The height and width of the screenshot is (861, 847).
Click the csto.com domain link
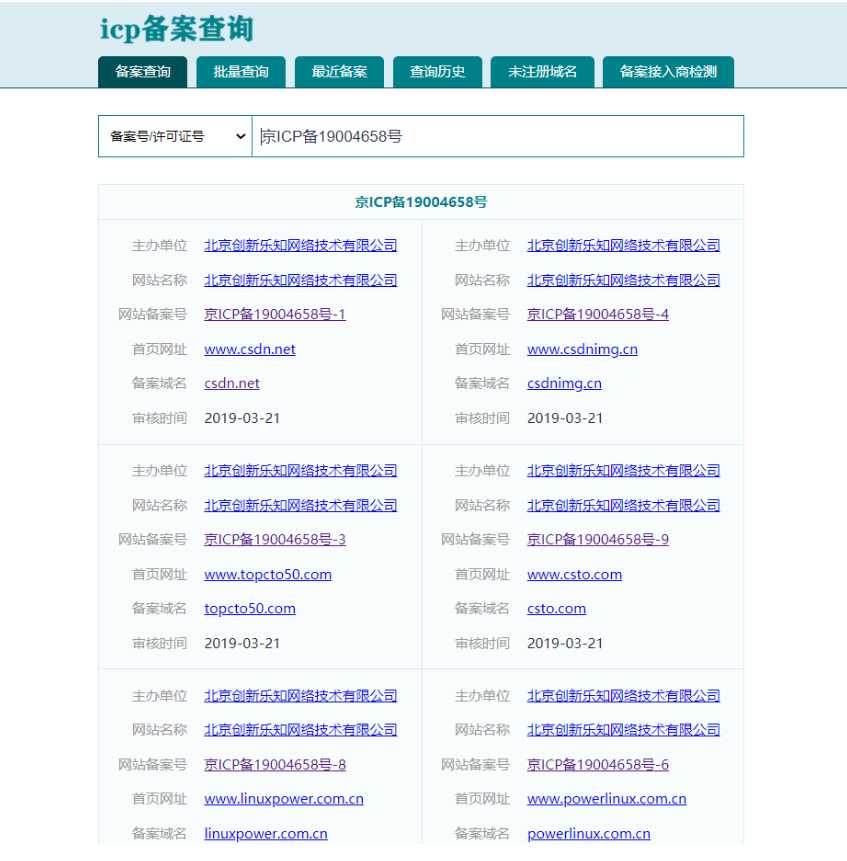point(556,608)
